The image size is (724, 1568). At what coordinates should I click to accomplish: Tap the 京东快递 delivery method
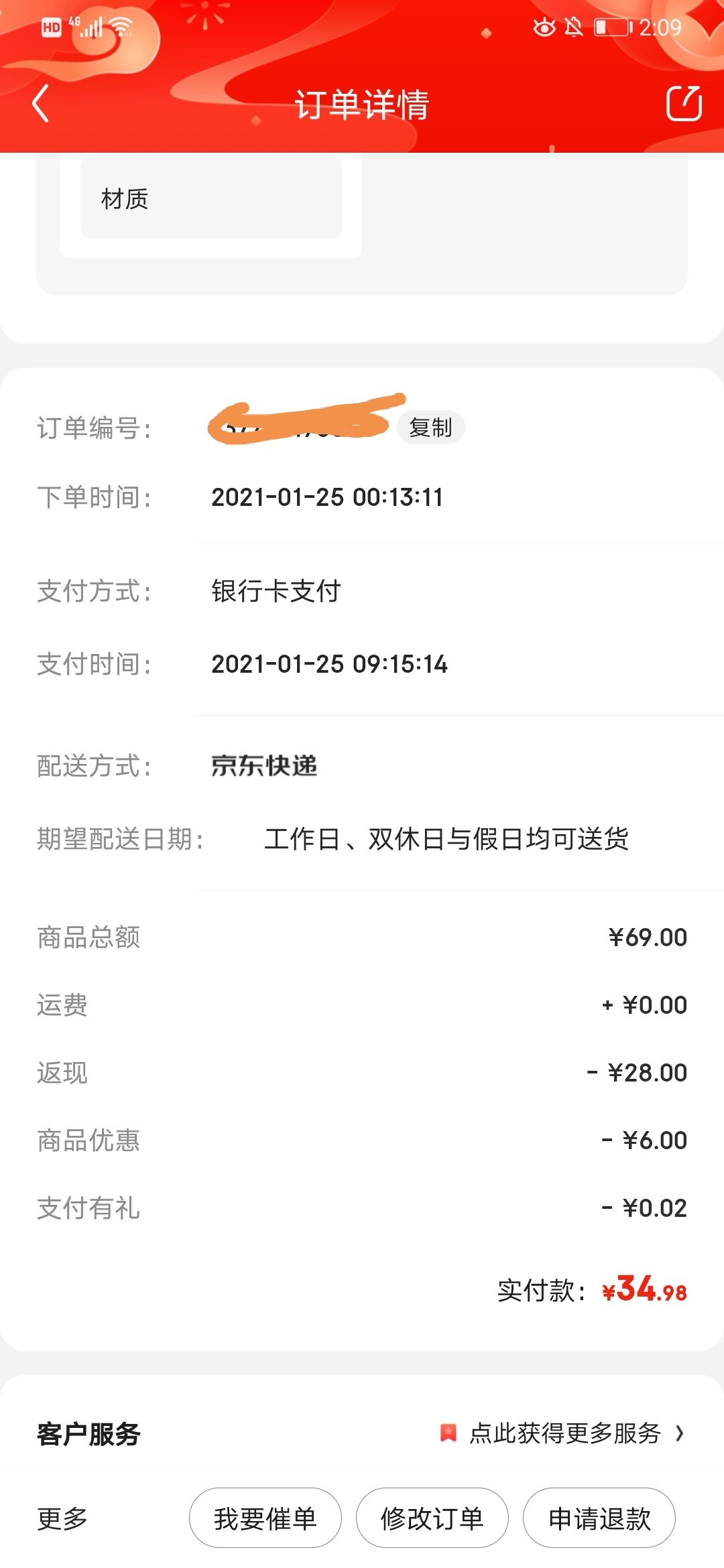tap(264, 765)
